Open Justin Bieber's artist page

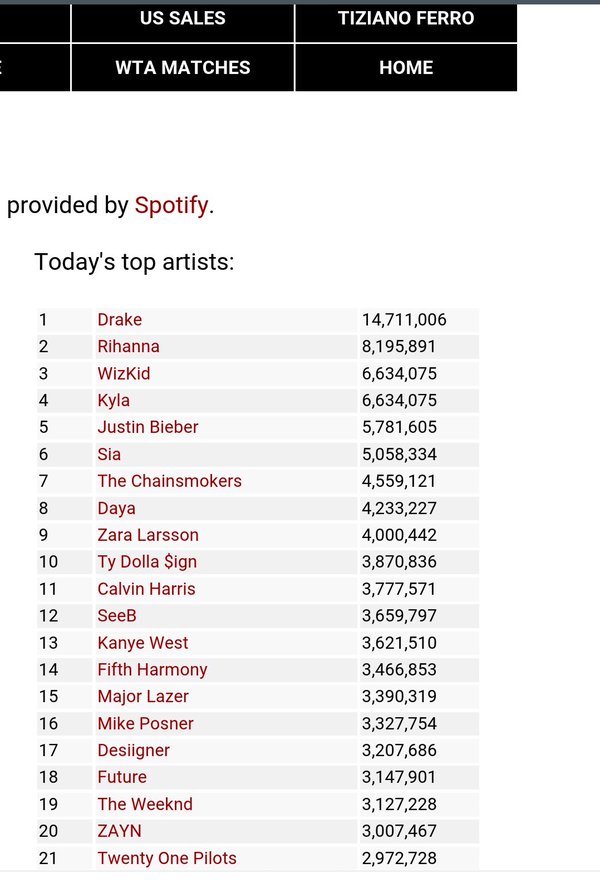[147, 427]
